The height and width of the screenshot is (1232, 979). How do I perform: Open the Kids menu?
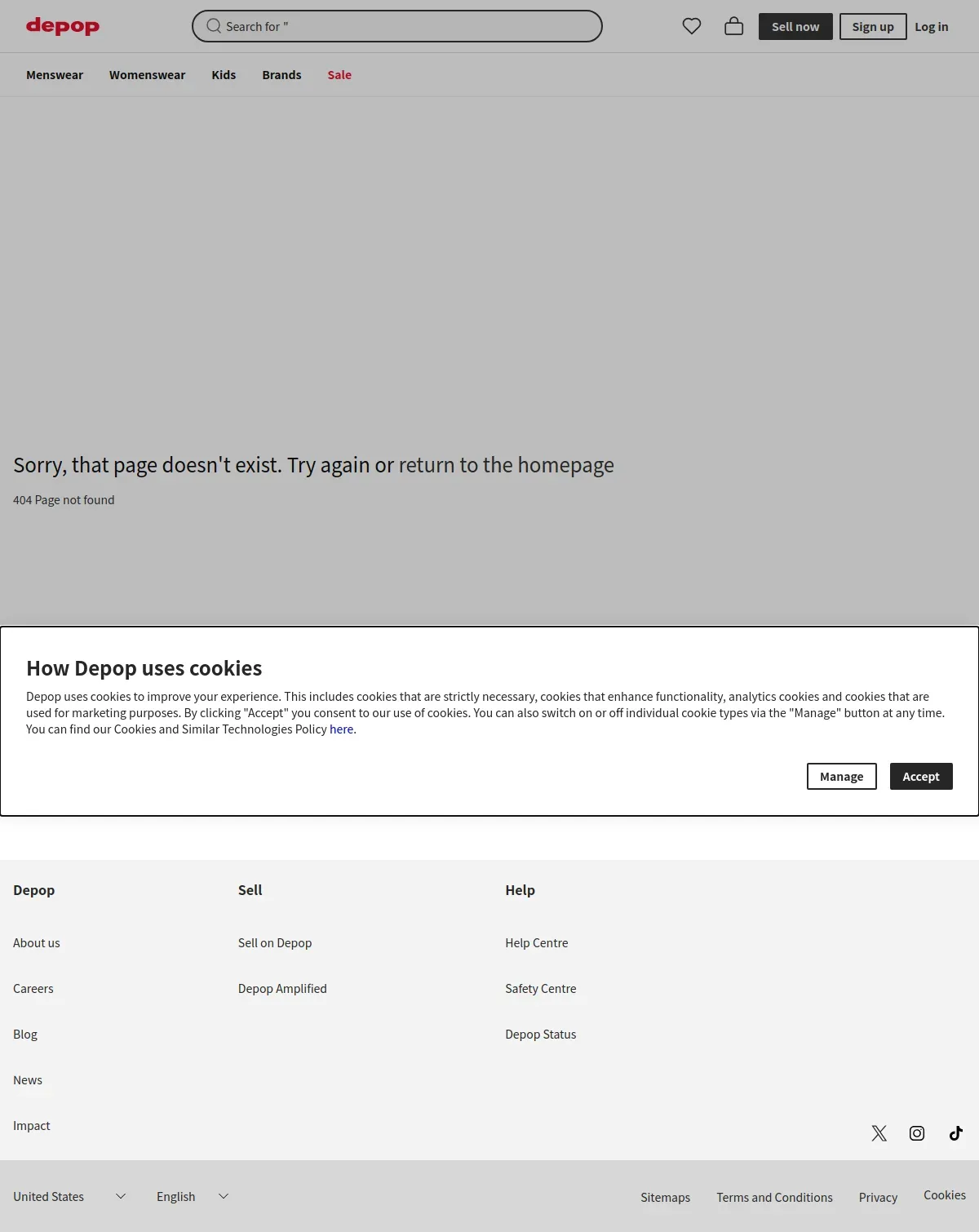click(224, 75)
